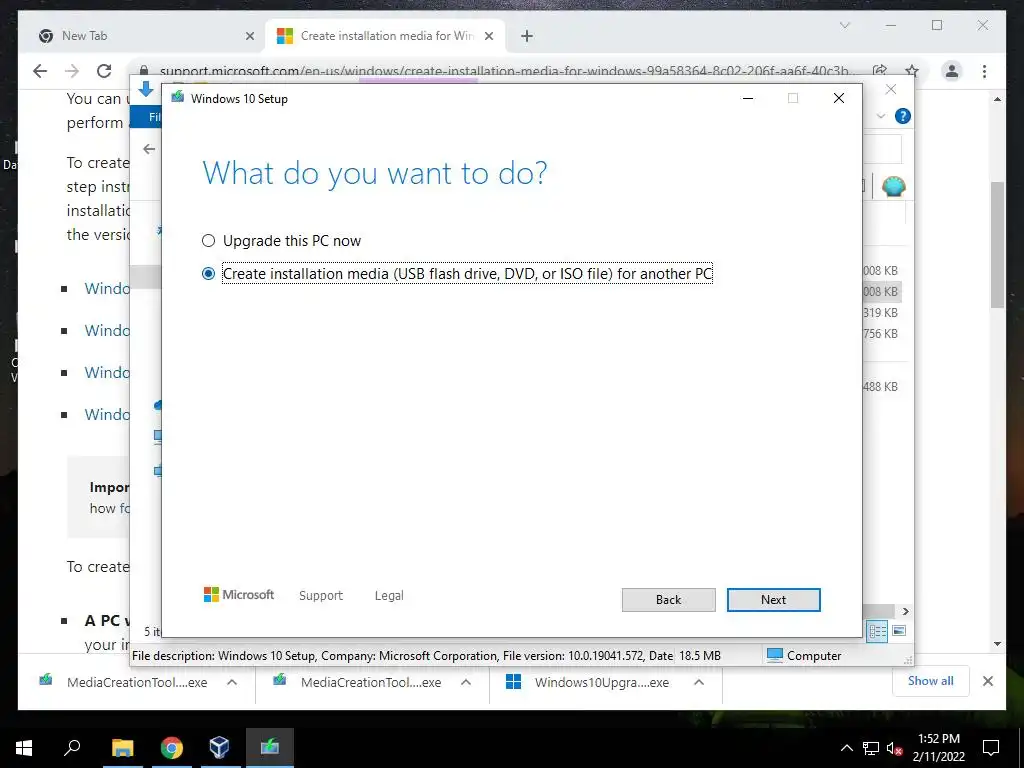Close the Create installation media tab
Image resolution: width=1024 pixels, height=768 pixels.
point(489,36)
